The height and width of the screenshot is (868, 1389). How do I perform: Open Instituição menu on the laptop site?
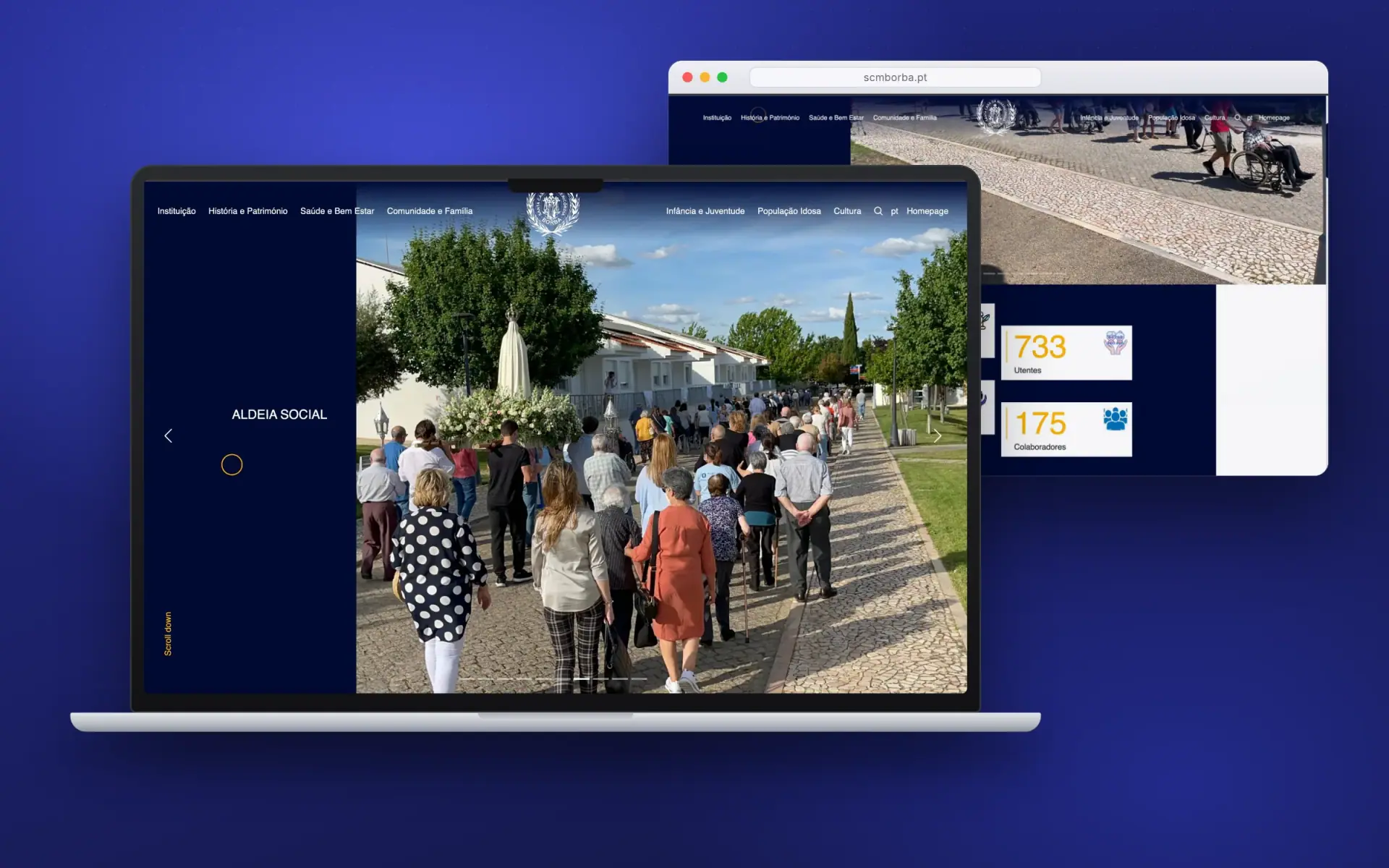coord(177,211)
